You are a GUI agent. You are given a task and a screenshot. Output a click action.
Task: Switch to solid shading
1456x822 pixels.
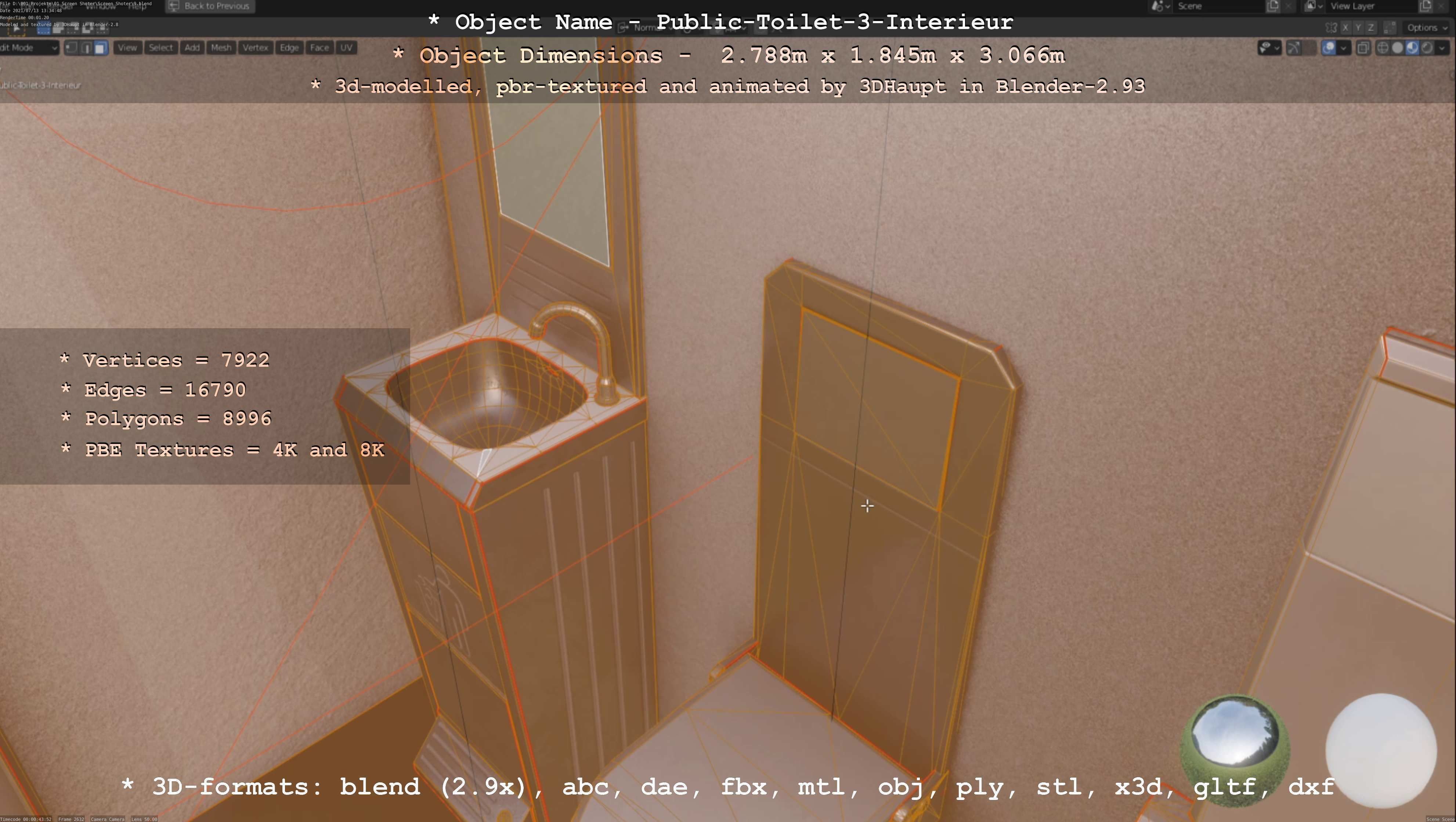1397,48
